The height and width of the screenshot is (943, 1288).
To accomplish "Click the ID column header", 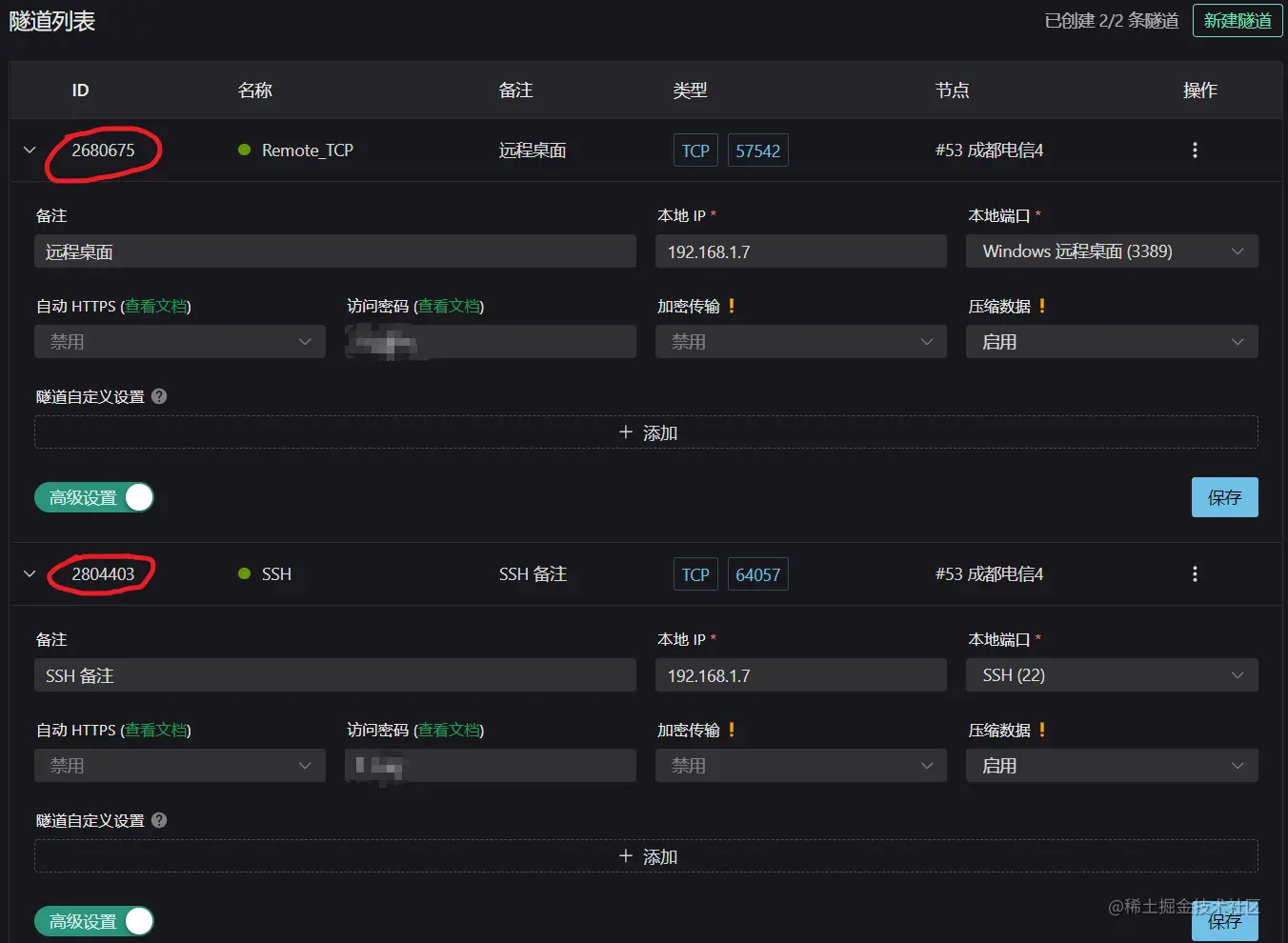I will click(80, 90).
